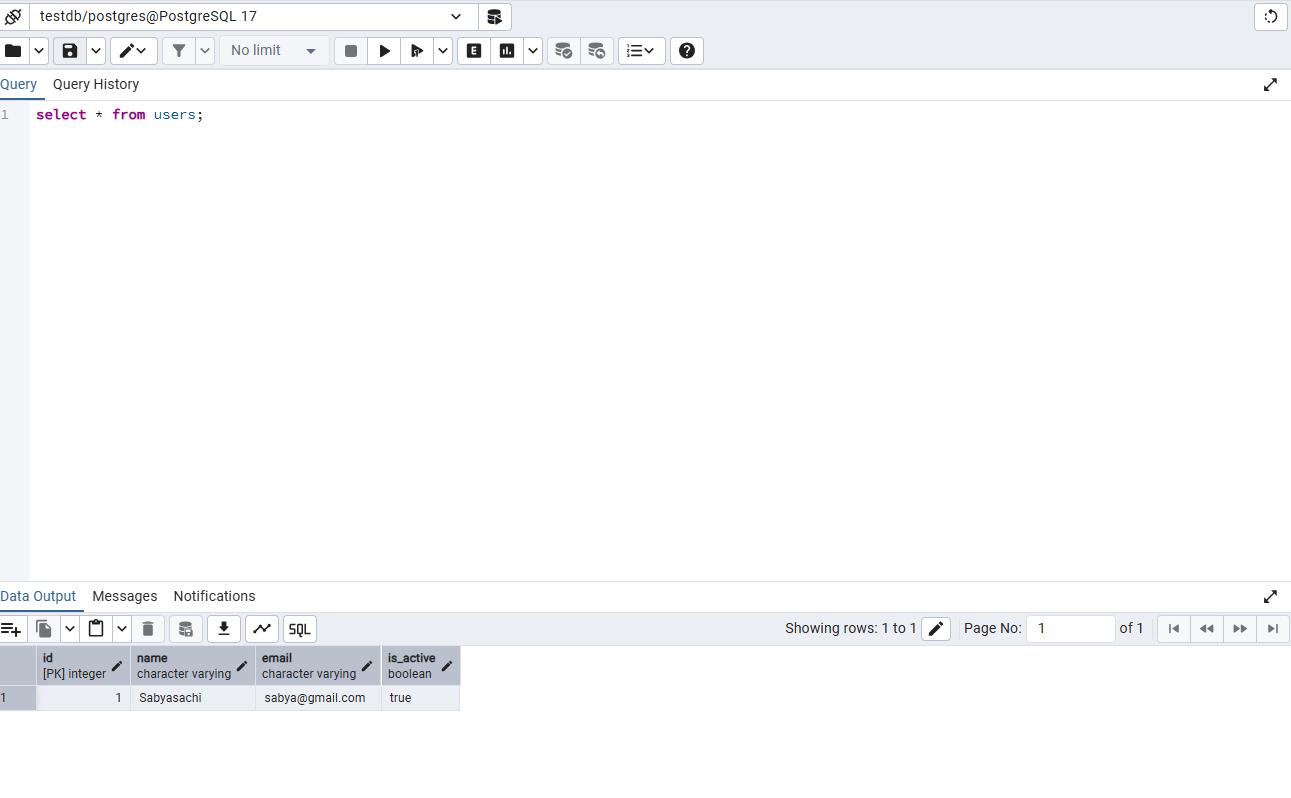Screen dimensions: 1291x798
Task: Stop the running query
Action: [x=351, y=51]
